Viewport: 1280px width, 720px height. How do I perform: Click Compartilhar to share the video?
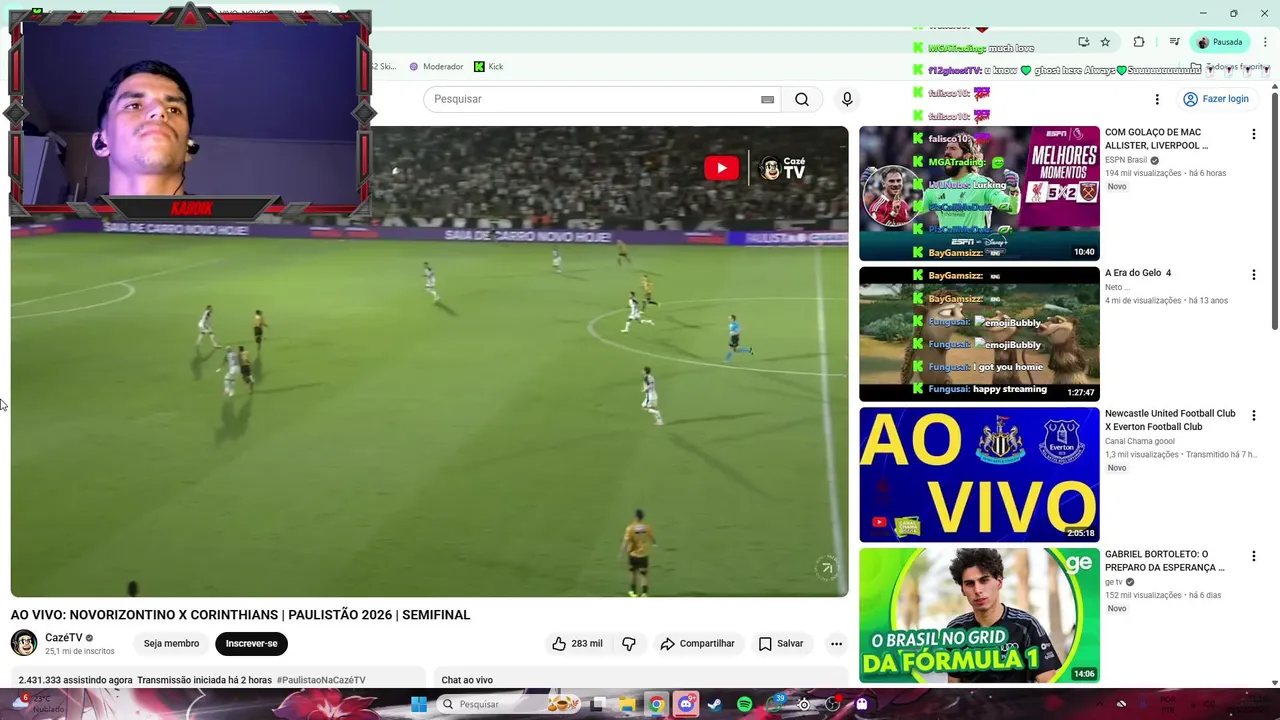pos(698,644)
